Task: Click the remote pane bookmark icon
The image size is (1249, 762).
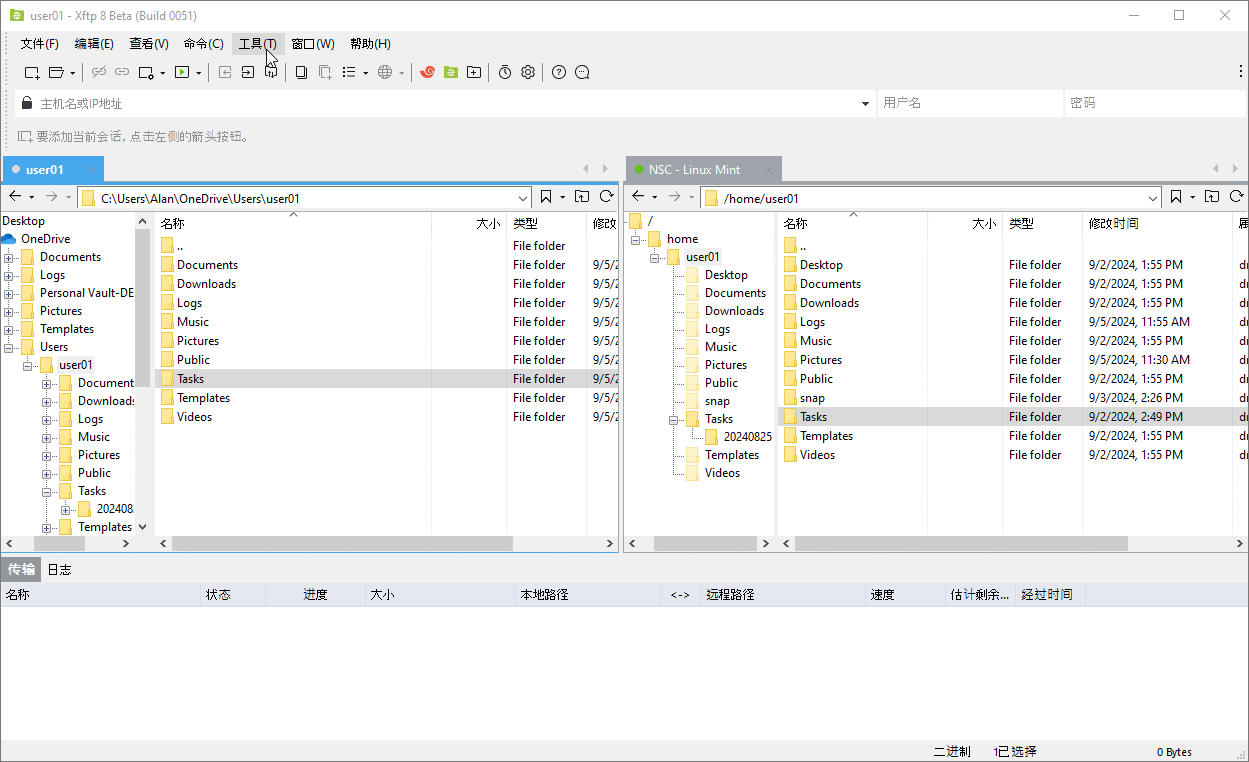Action: tap(1176, 197)
